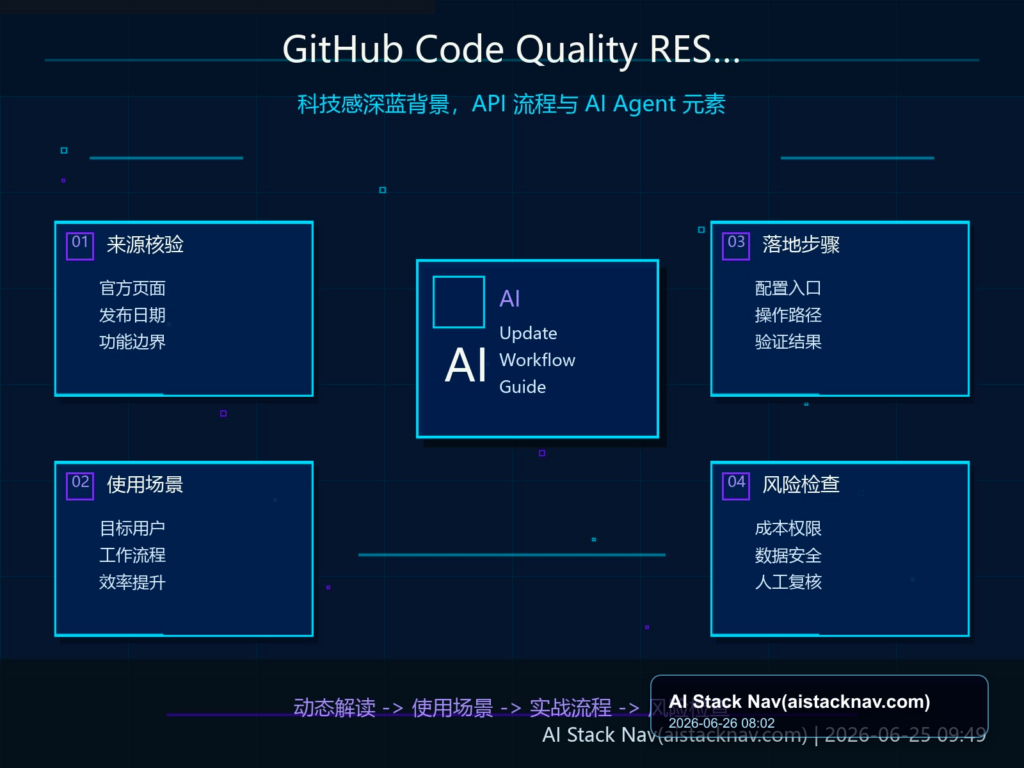Click the large white AI logo
Viewport: 1024px width, 768px height.
click(466, 364)
